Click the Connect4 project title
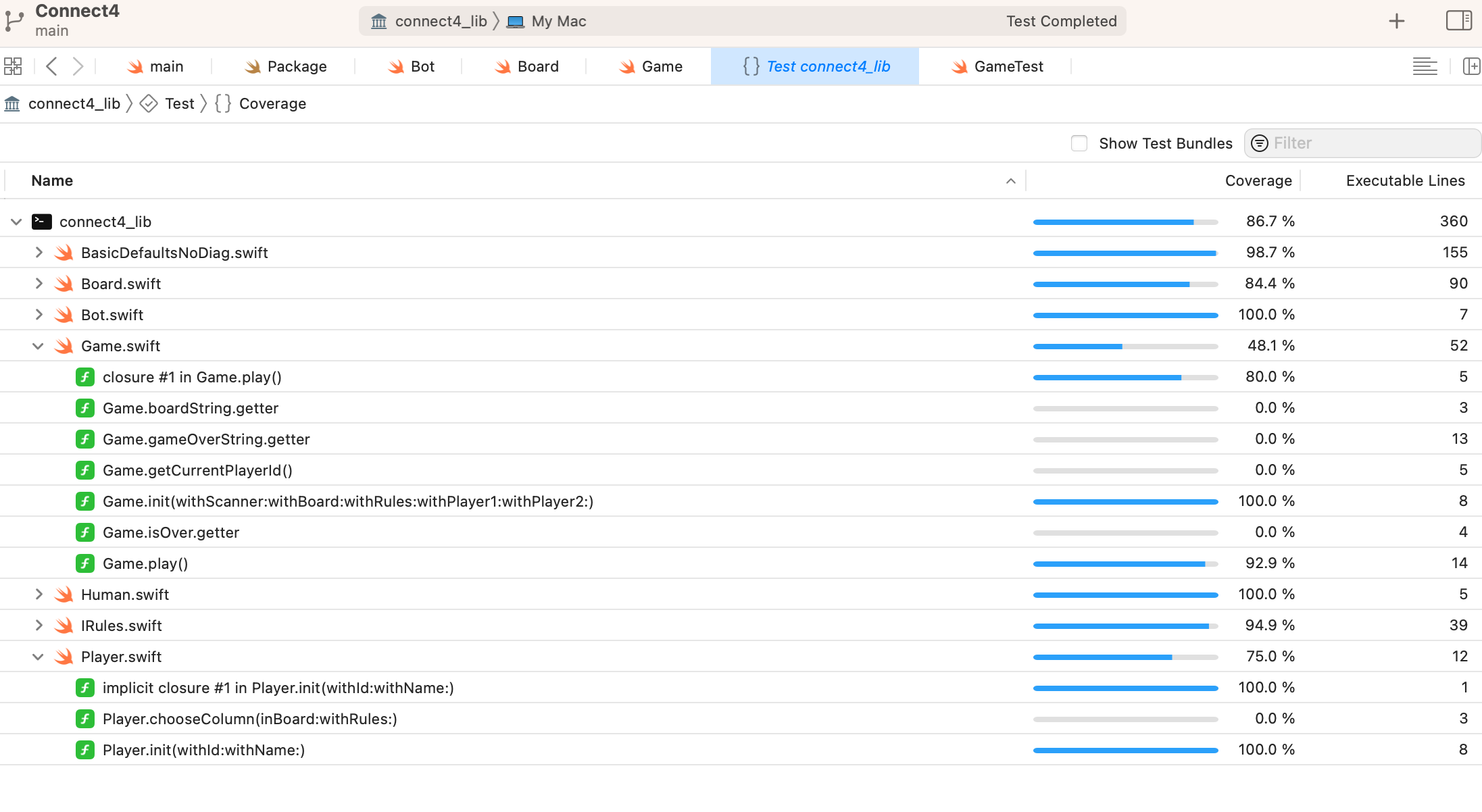The width and height of the screenshot is (1482, 812). 77,11
